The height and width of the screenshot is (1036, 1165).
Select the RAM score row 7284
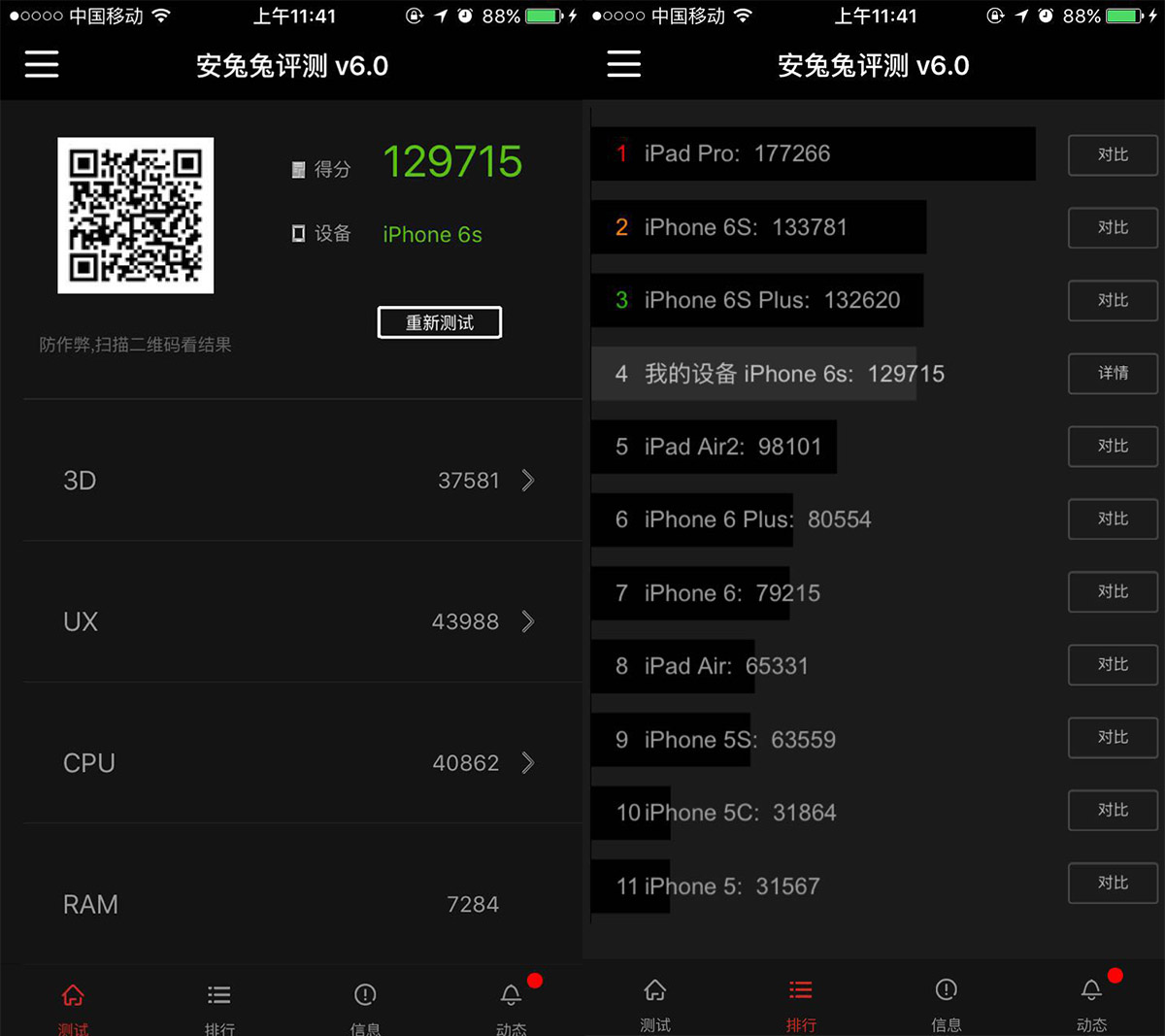click(x=303, y=904)
